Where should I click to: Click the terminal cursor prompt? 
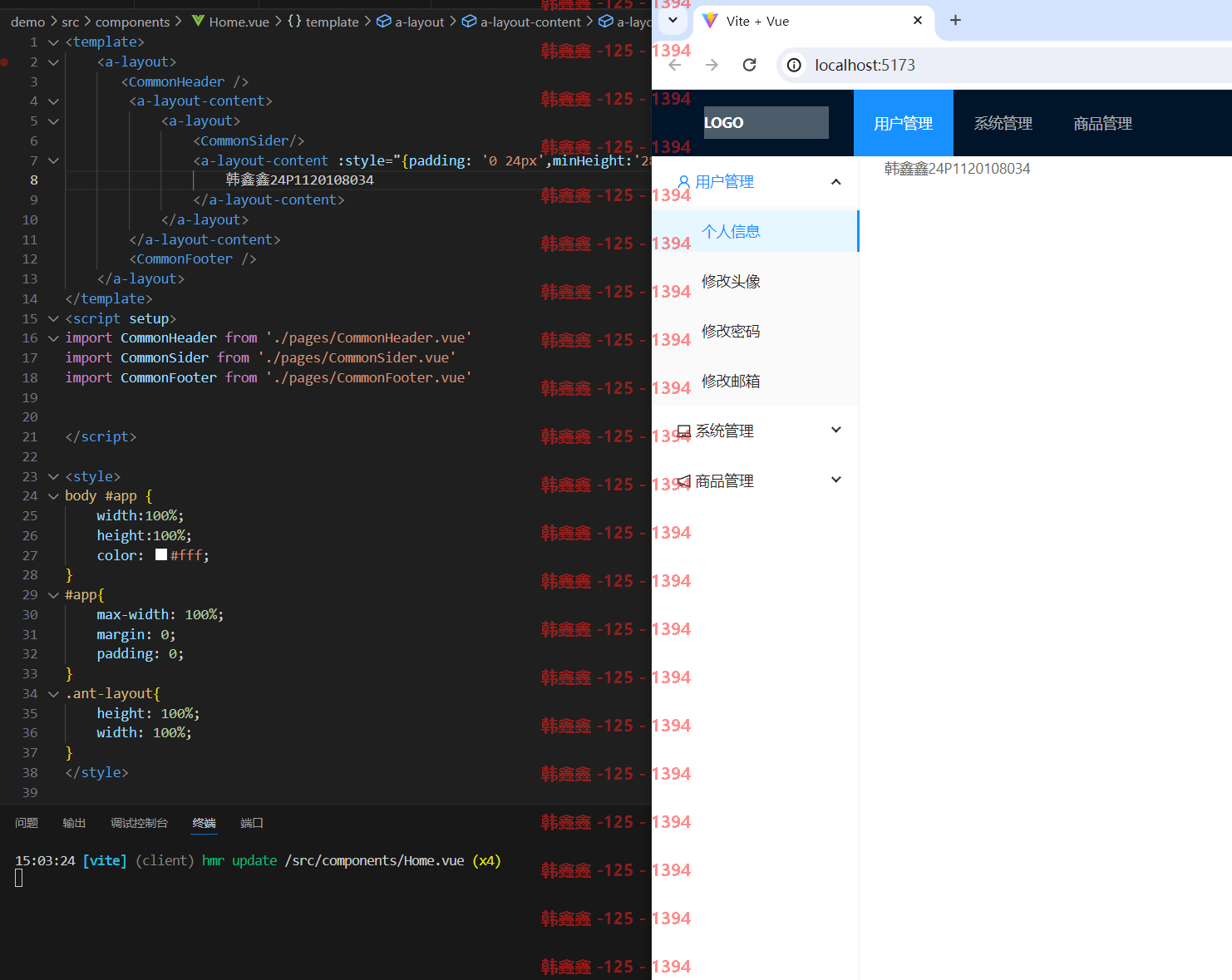coord(18,878)
